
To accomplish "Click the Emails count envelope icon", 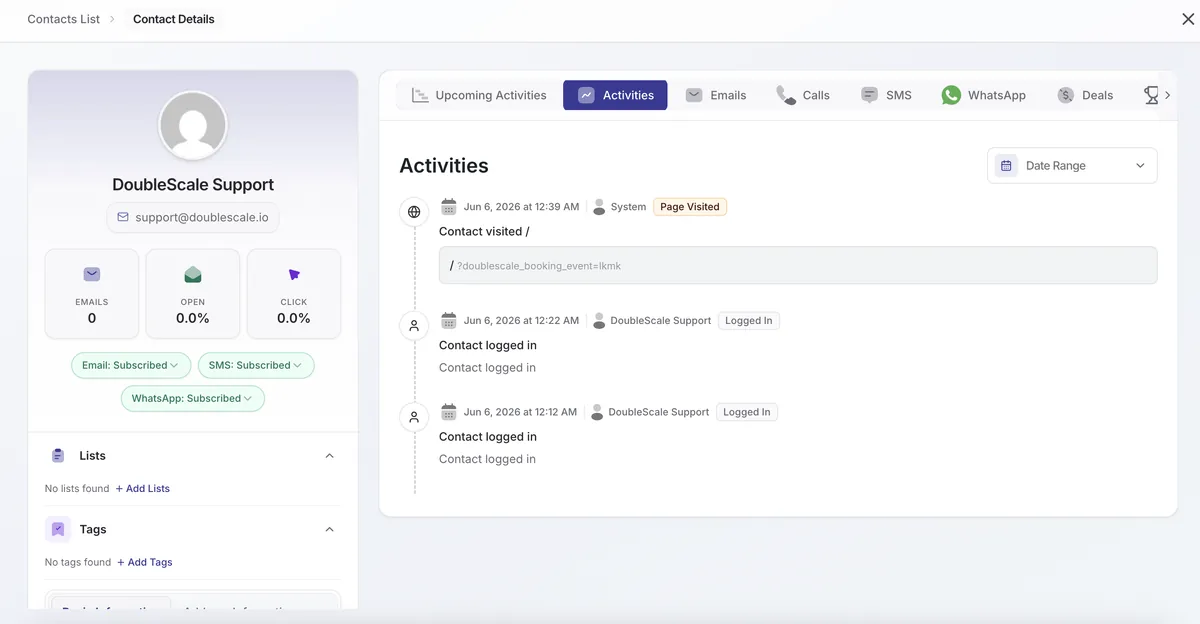I will [92, 274].
